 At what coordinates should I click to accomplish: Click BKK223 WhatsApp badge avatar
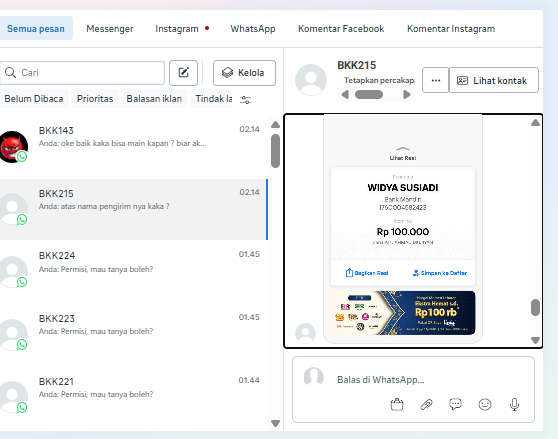(13, 334)
